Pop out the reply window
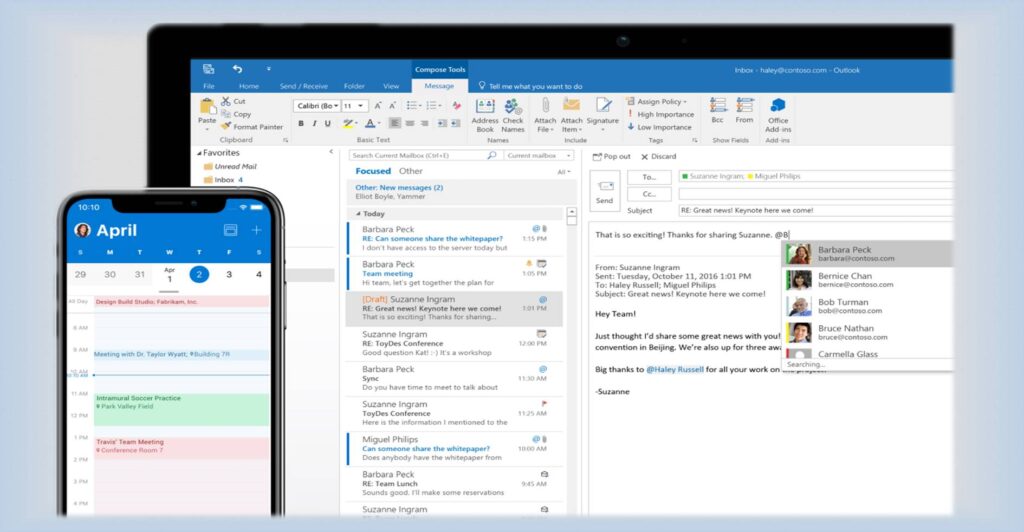1024x532 pixels. [611, 157]
